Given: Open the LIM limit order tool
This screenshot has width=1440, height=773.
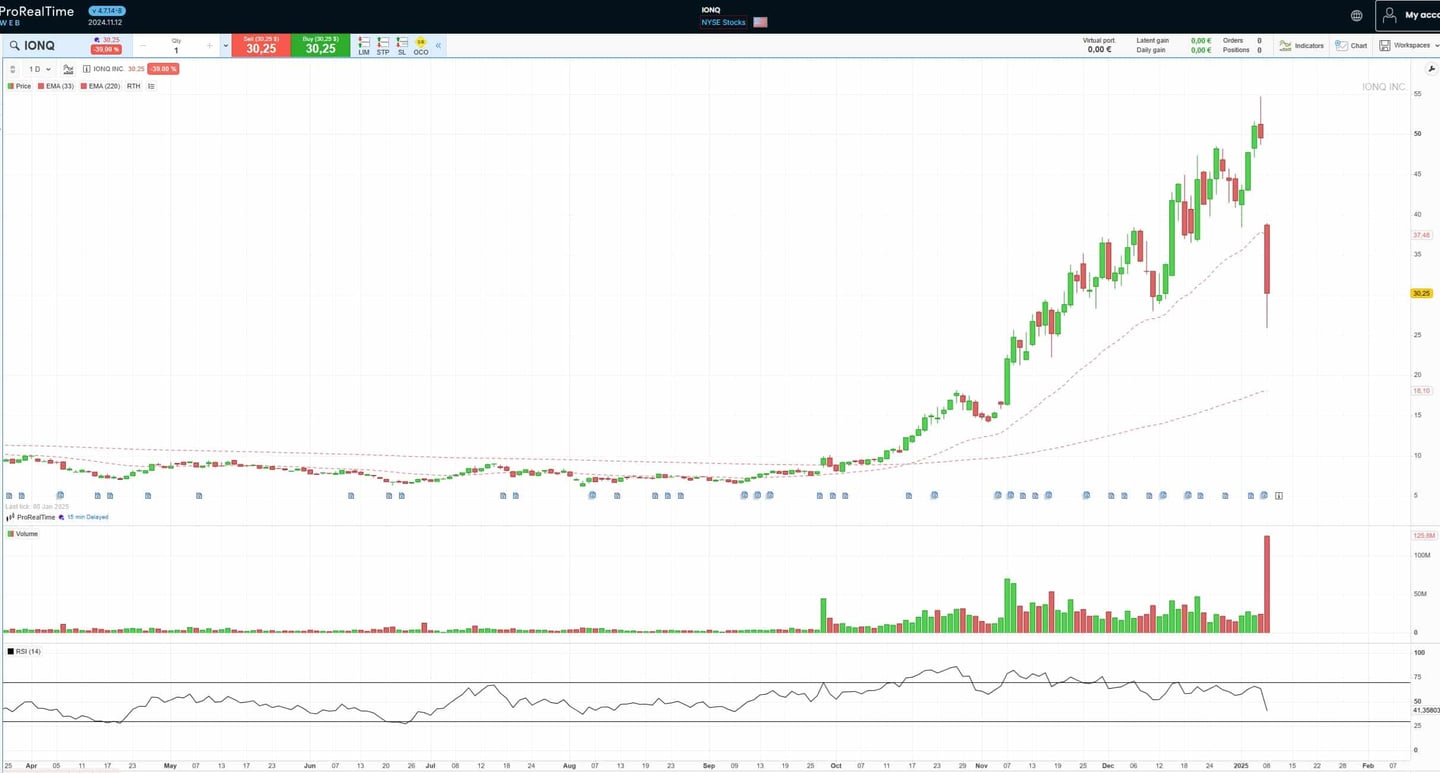Looking at the screenshot, I should [364, 44].
